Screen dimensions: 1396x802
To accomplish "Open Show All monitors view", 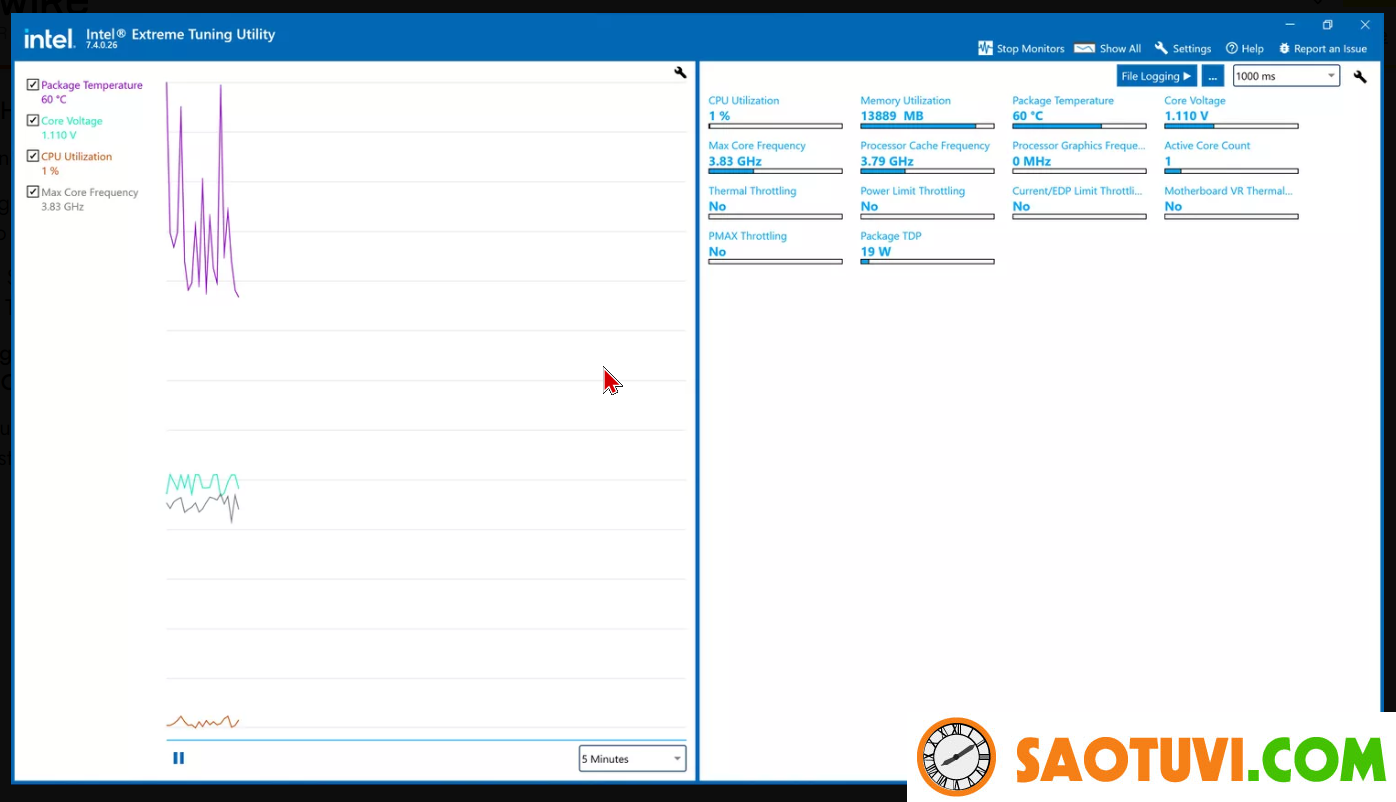I will 1107,48.
